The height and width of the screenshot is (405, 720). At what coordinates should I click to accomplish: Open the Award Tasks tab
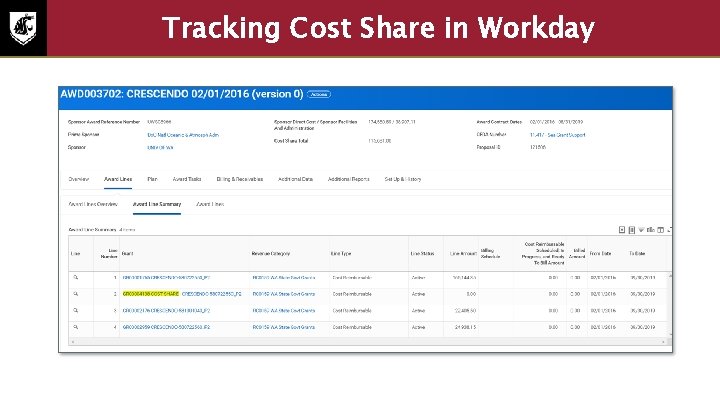pos(187,179)
